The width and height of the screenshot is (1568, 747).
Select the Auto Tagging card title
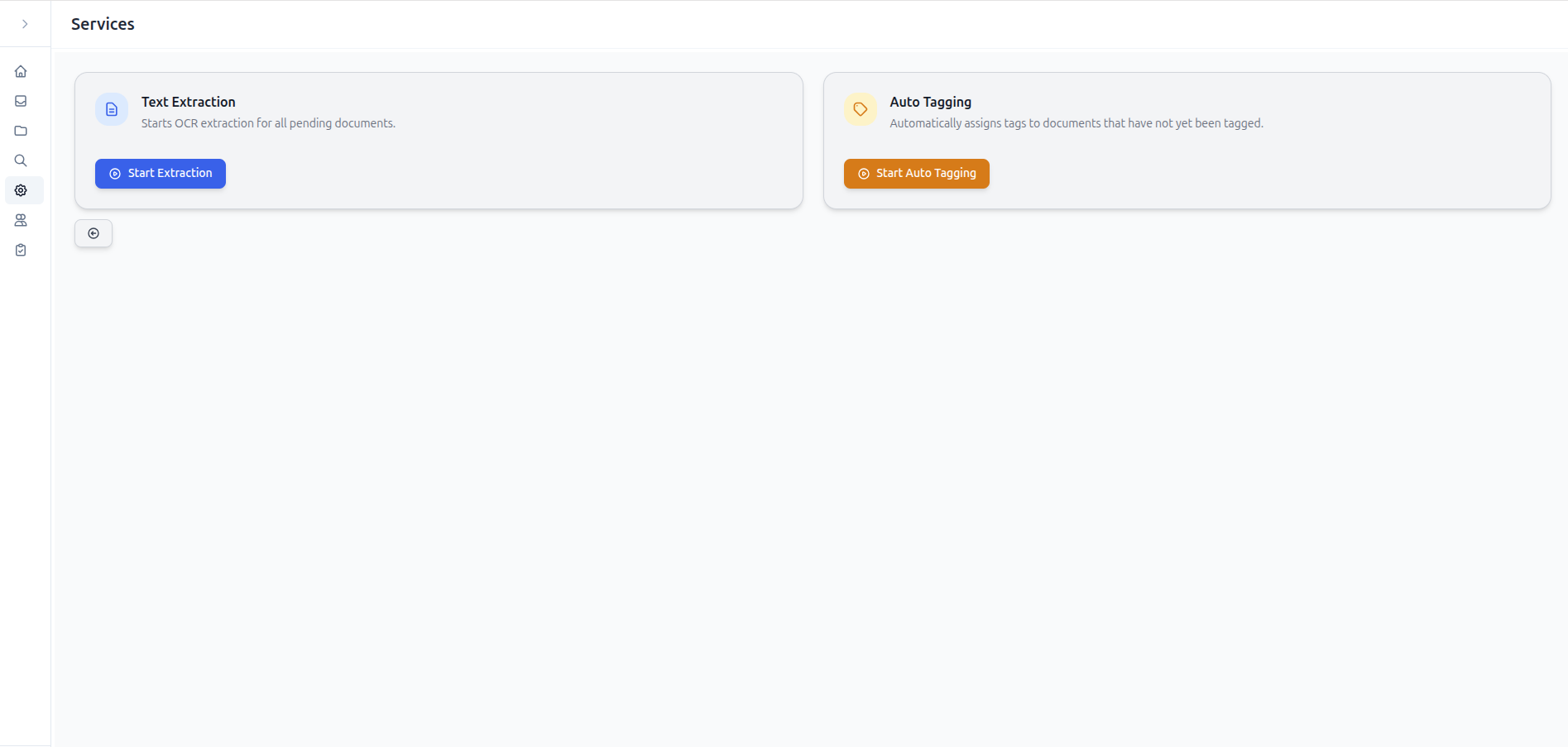pyautogui.click(x=931, y=102)
